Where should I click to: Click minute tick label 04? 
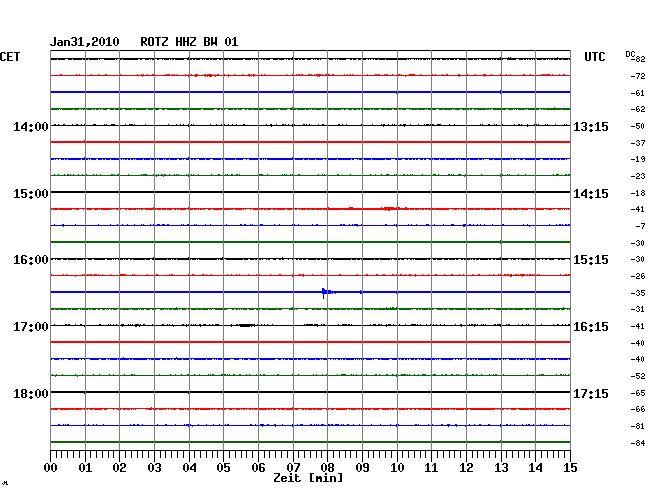click(x=189, y=467)
